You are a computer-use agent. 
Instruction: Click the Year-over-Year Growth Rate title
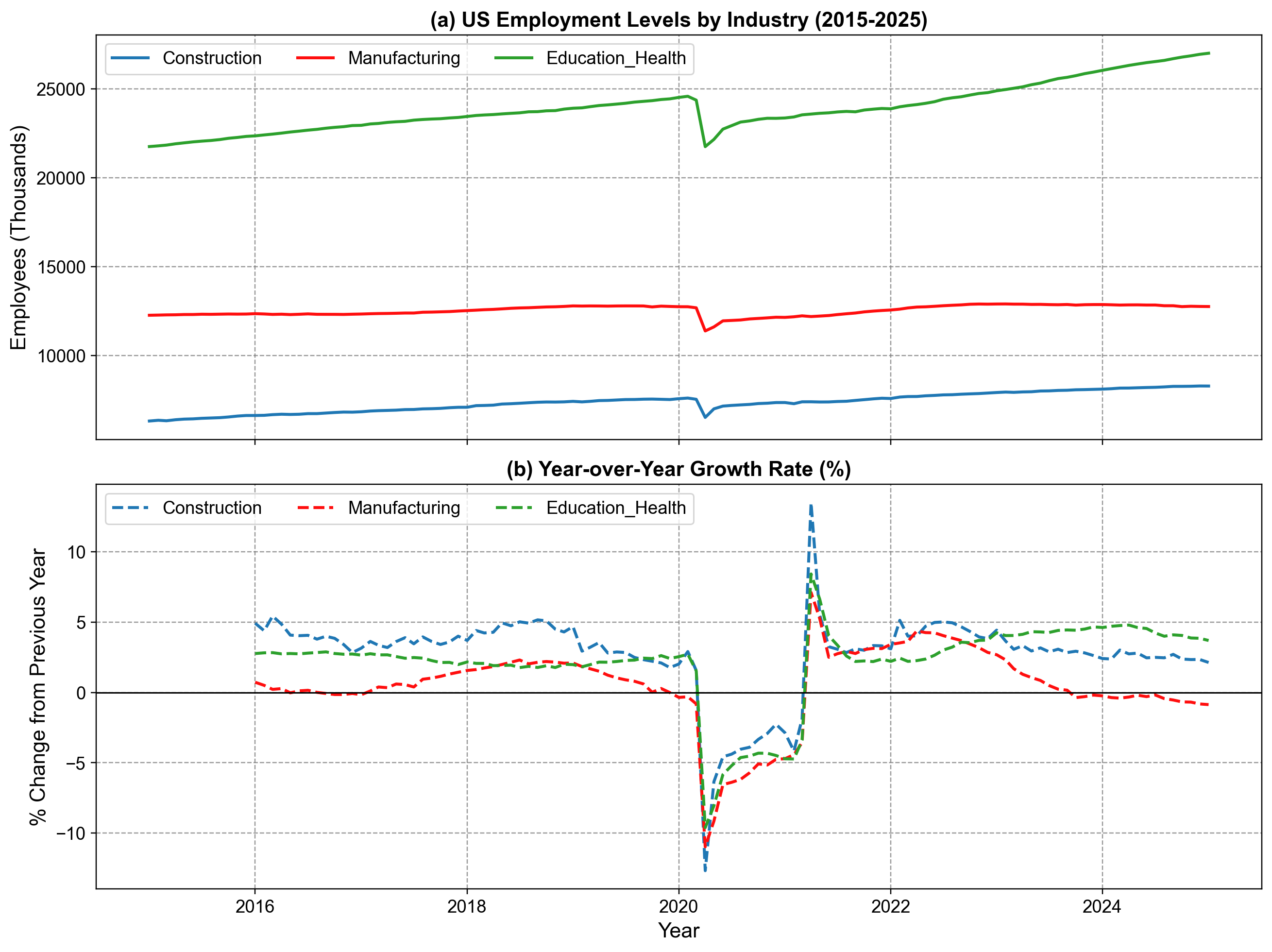[678, 469]
